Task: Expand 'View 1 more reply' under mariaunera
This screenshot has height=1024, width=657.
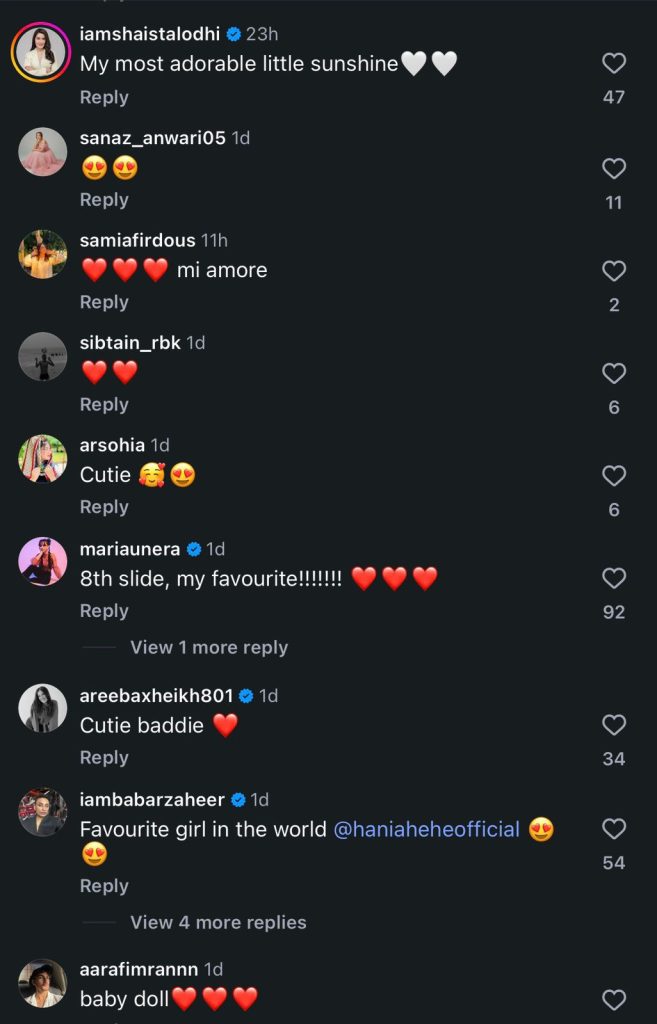Action: tap(207, 647)
